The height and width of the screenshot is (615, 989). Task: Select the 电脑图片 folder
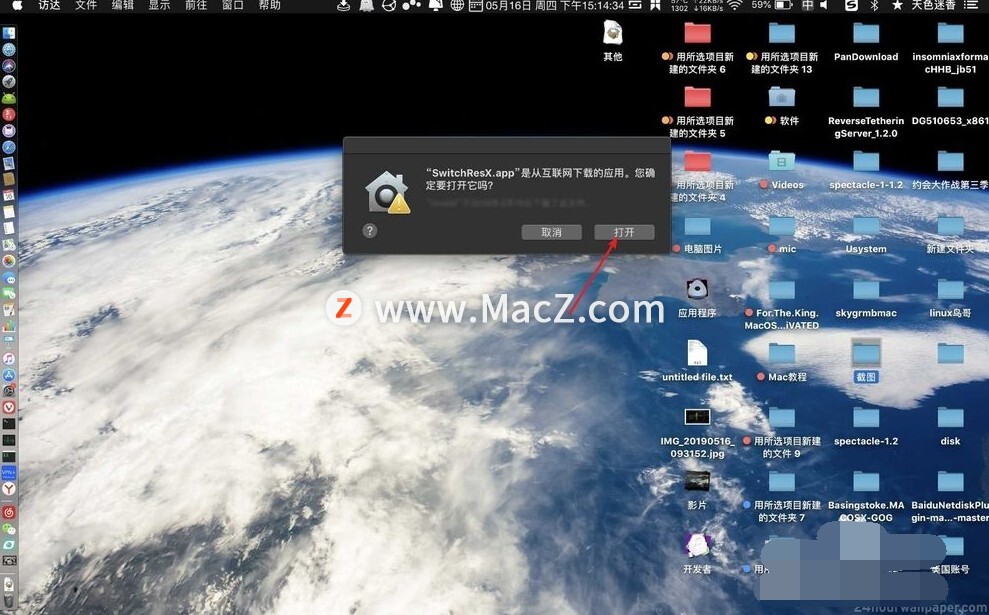tap(697, 234)
